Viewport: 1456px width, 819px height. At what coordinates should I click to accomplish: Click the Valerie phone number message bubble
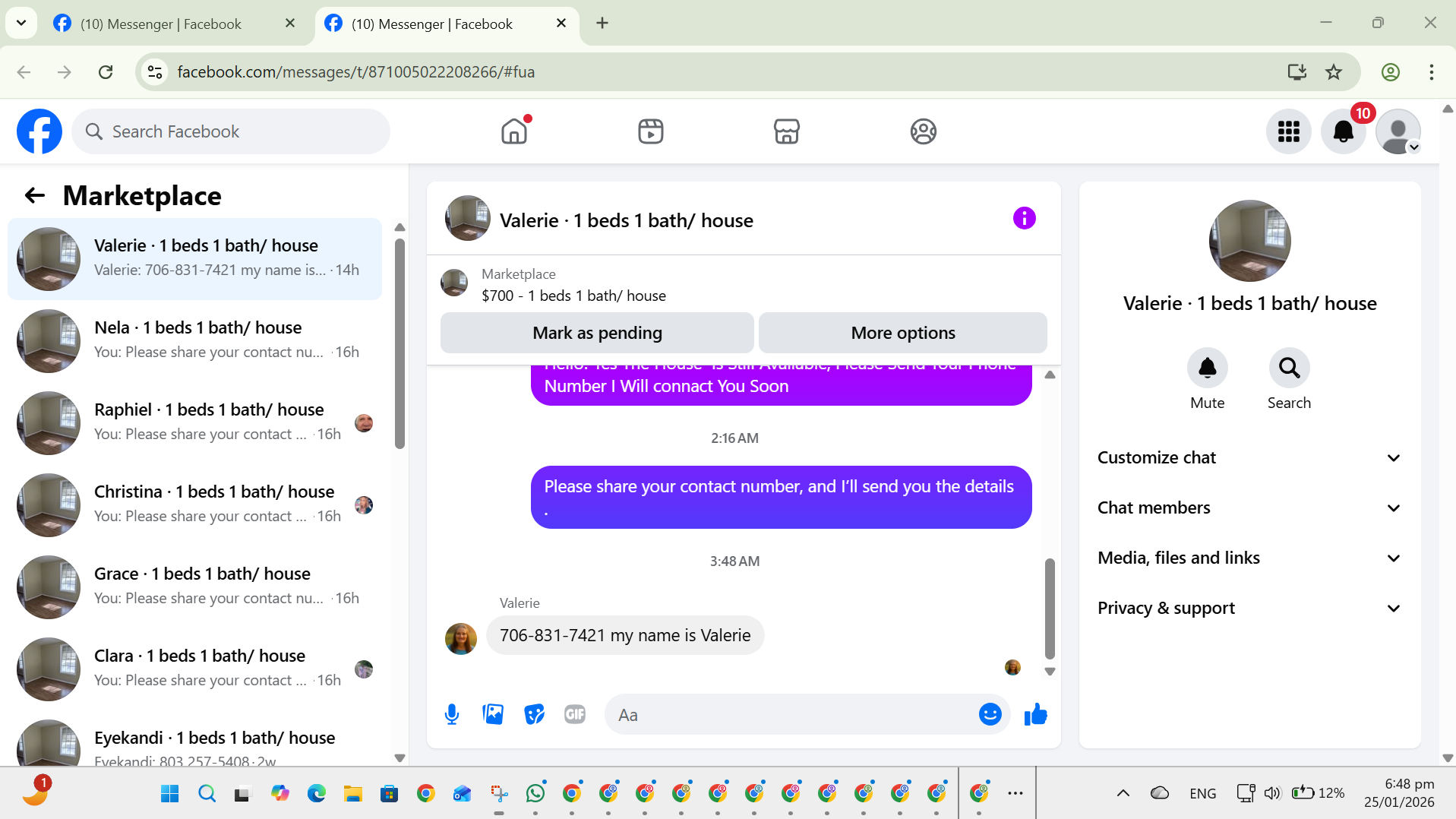pos(624,635)
